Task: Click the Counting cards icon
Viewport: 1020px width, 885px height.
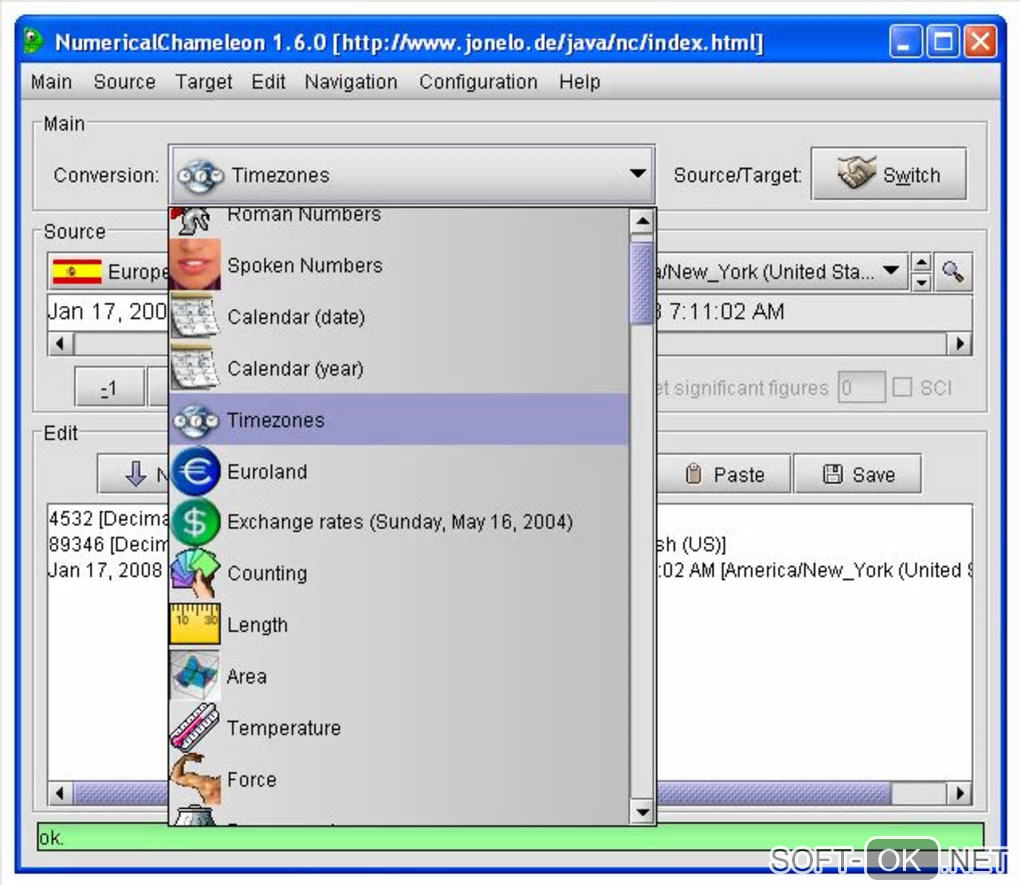Action: pos(195,573)
